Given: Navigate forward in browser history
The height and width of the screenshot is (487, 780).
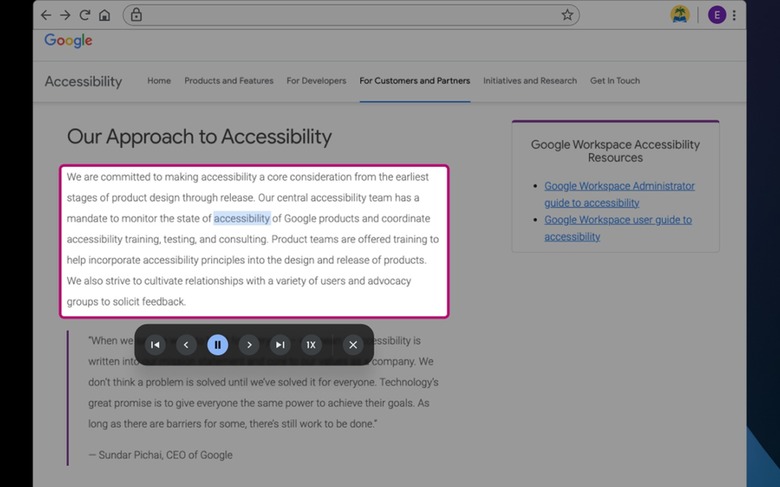Looking at the screenshot, I should pyautogui.click(x=65, y=15).
